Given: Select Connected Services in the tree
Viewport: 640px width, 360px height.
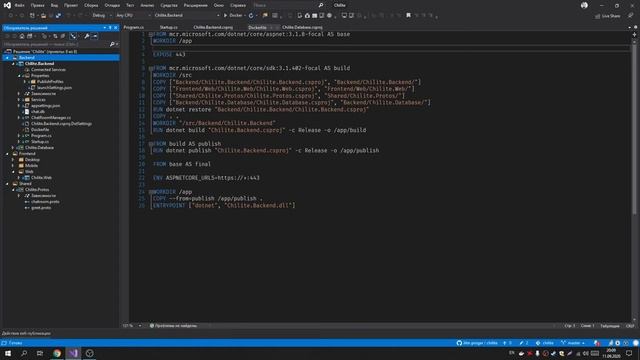Looking at the screenshot, I should [x=48, y=70].
